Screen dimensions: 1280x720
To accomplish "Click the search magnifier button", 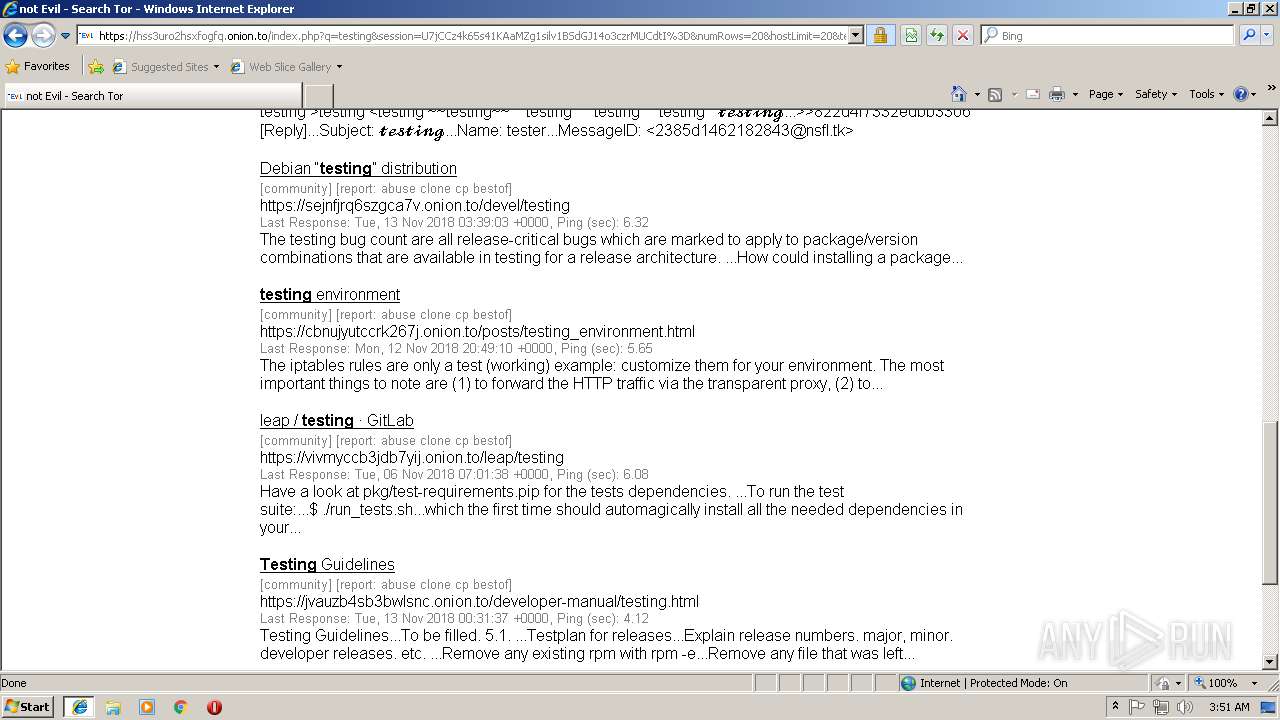I will pos(1248,35).
